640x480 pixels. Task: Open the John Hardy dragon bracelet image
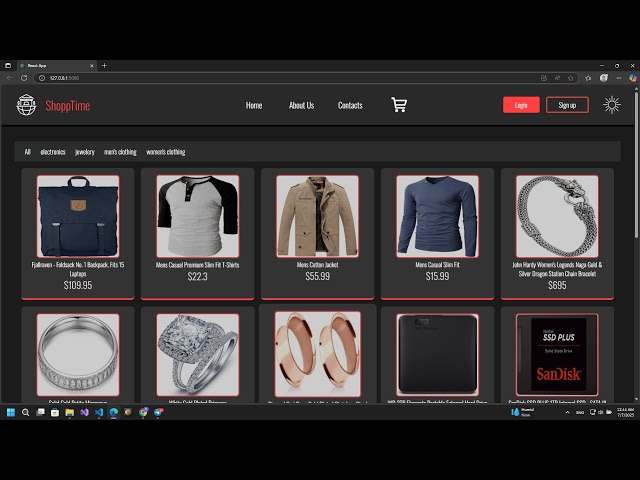(x=557, y=216)
